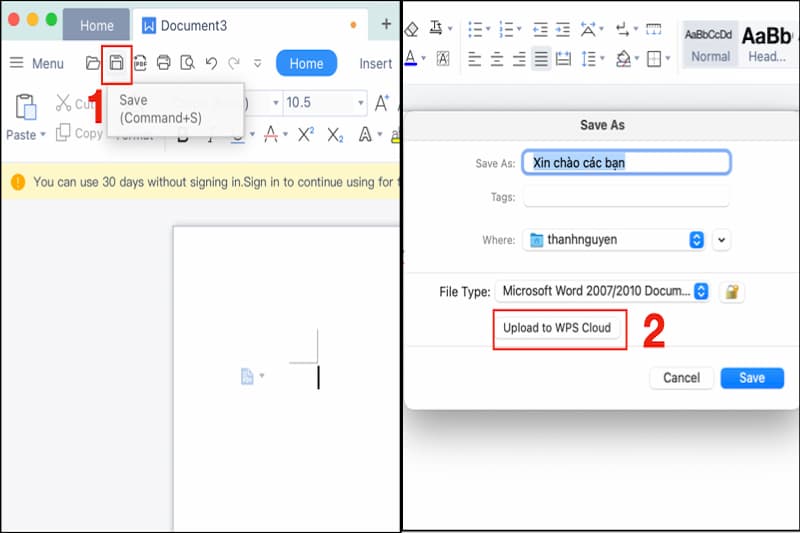Increase font size with A+ icon
This screenshot has width=800, height=533.
(x=382, y=103)
